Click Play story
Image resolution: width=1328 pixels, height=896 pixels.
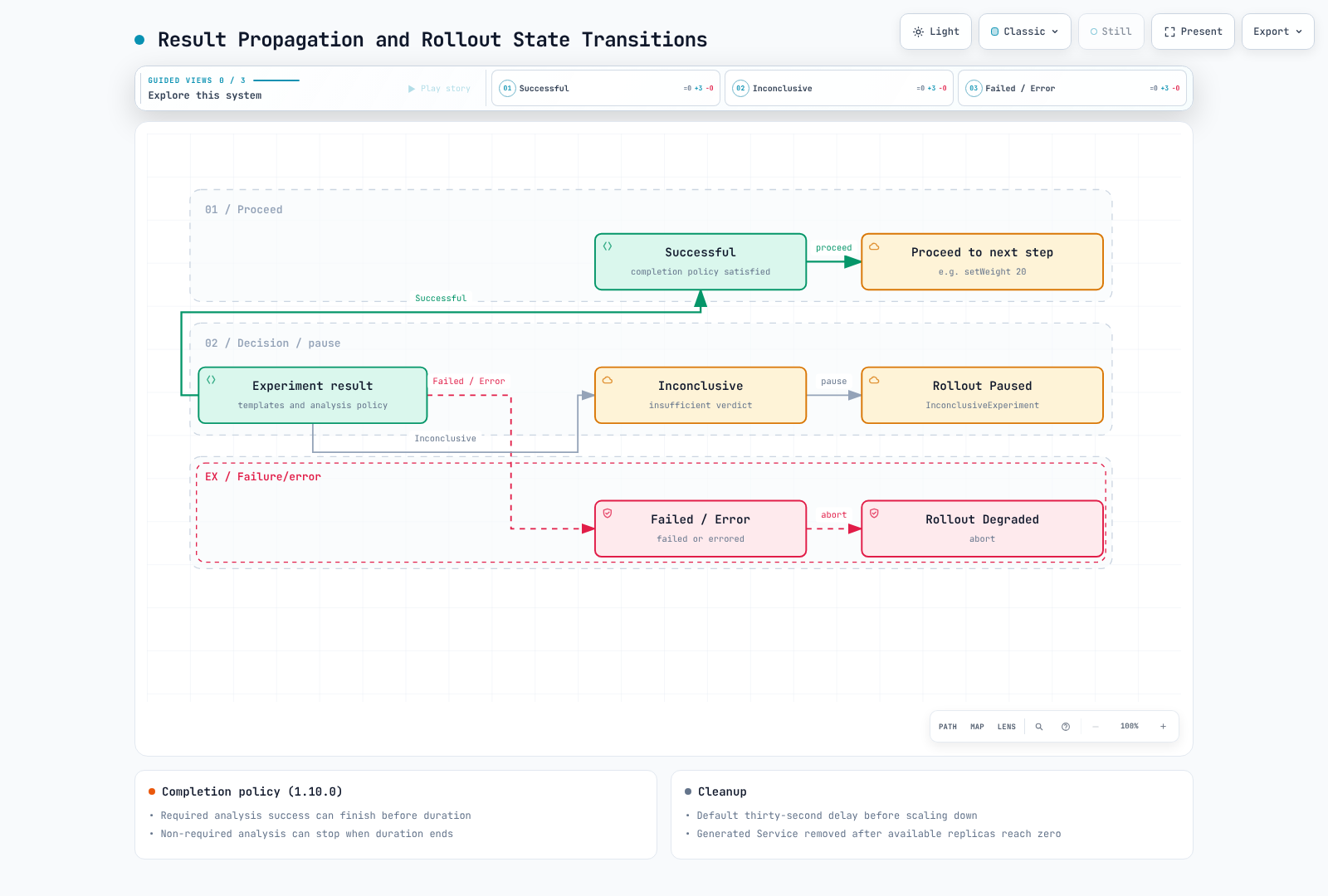pos(439,89)
